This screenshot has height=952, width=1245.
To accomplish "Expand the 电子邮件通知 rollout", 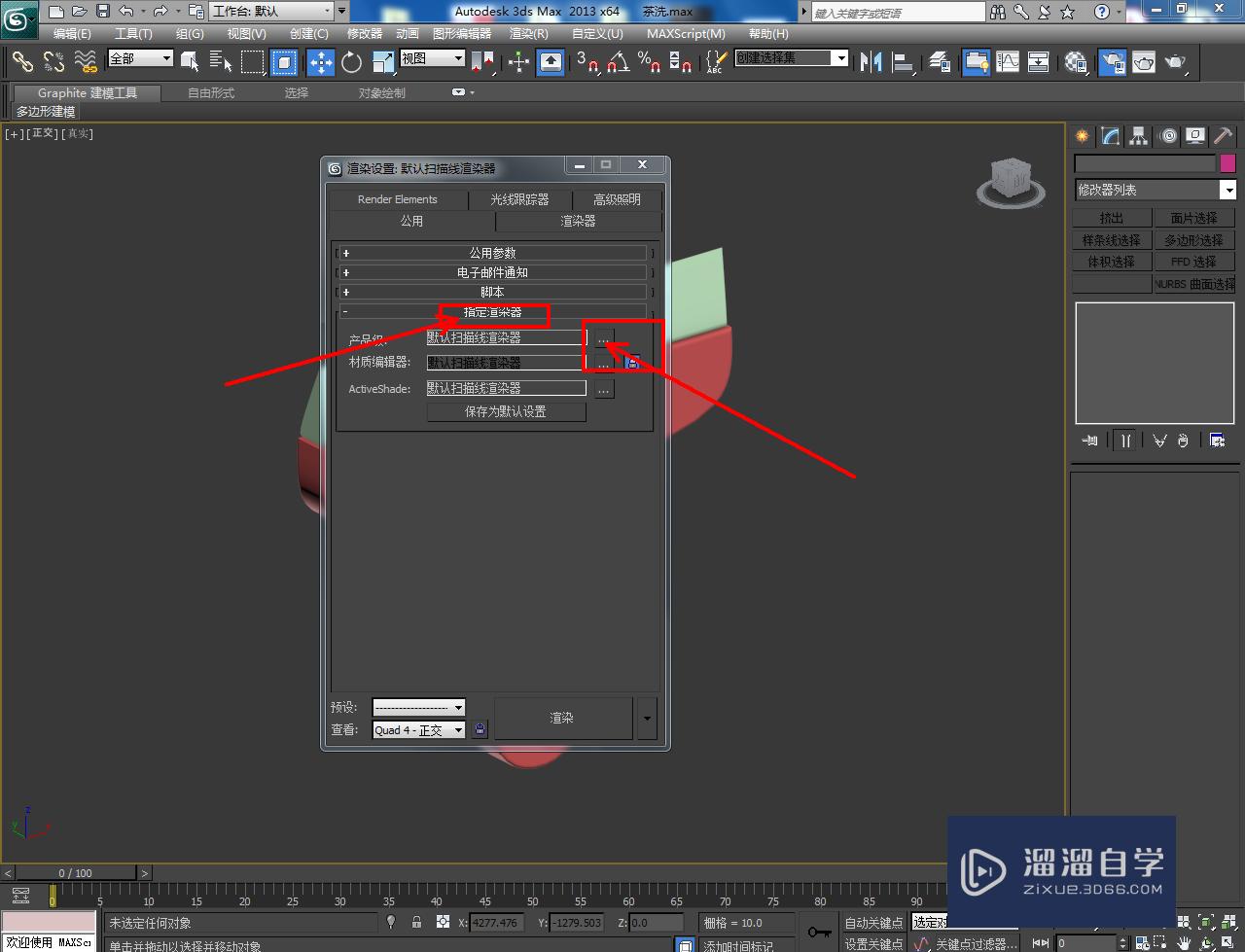I will coord(492,272).
